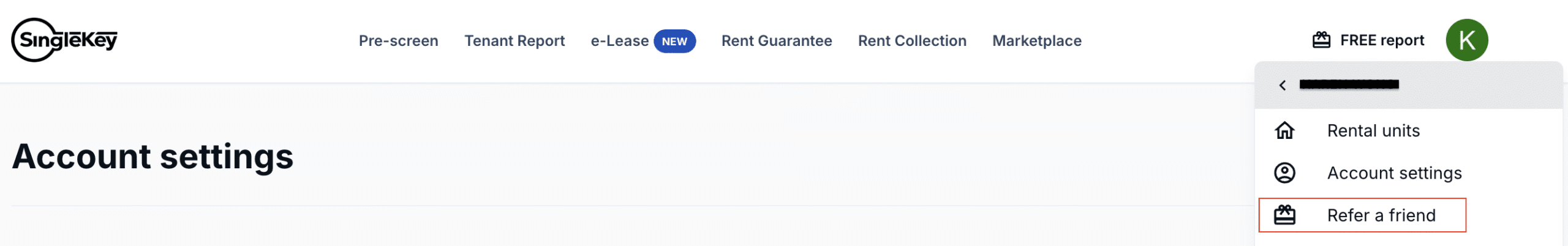This screenshot has height=246, width=1568.
Task: Click the user circle icon for Account settings
Action: pos(1284,173)
